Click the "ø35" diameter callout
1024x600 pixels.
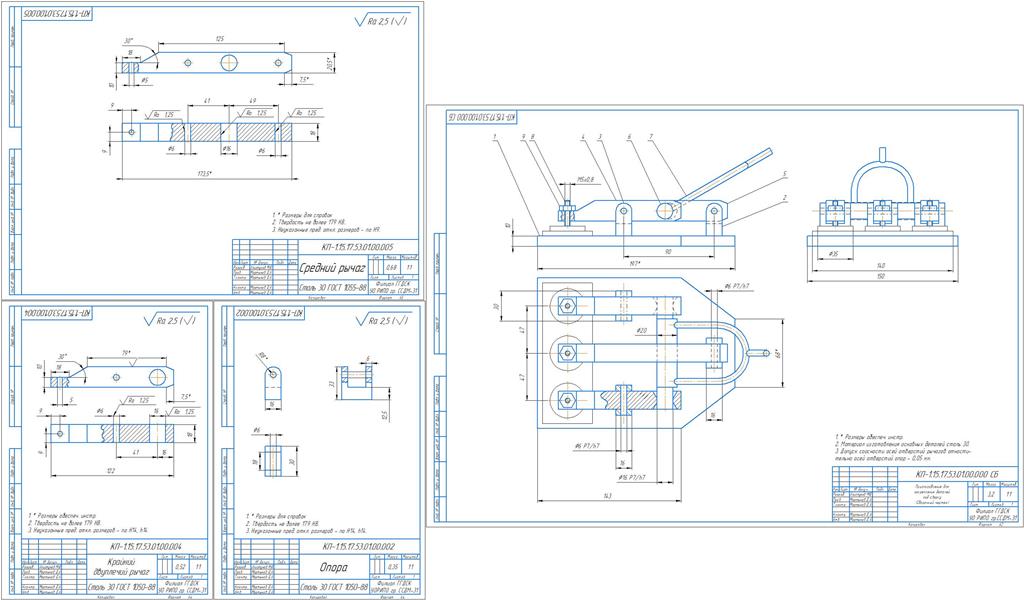point(833,253)
